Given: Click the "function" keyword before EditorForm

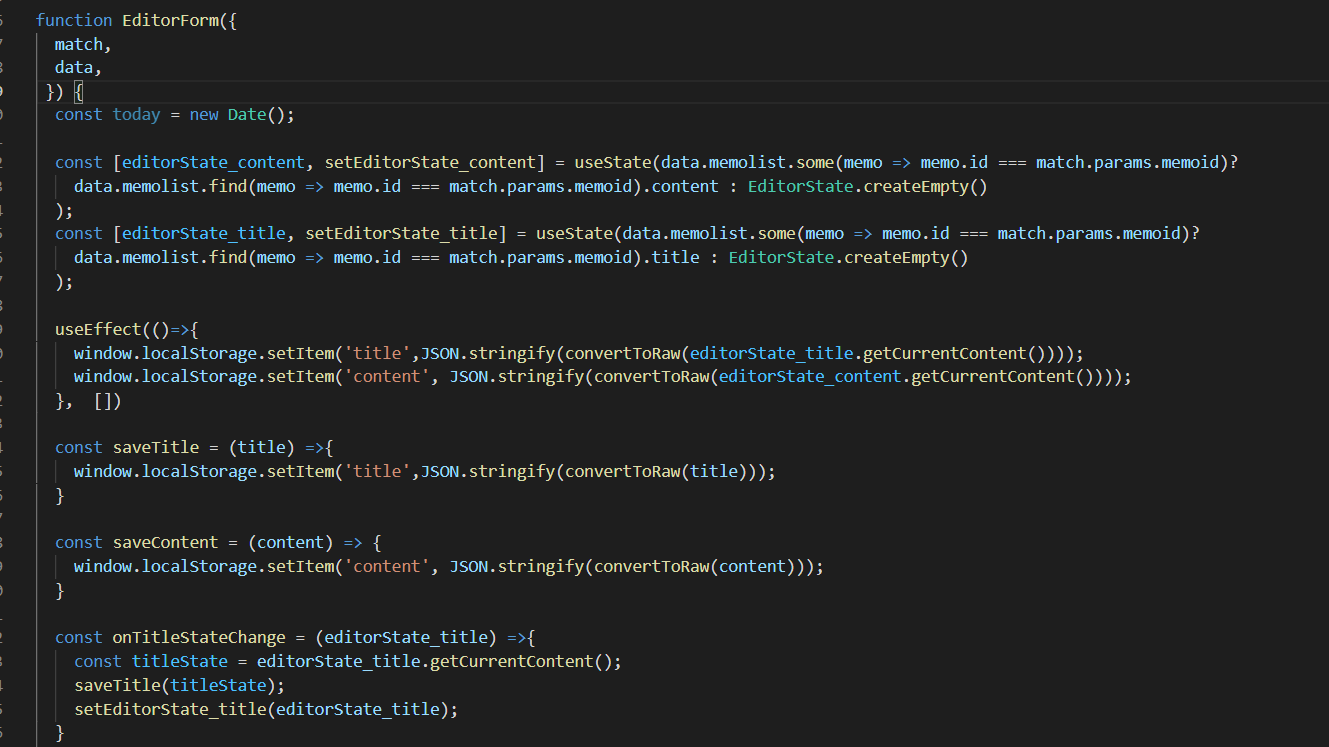Looking at the screenshot, I should [74, 20].
